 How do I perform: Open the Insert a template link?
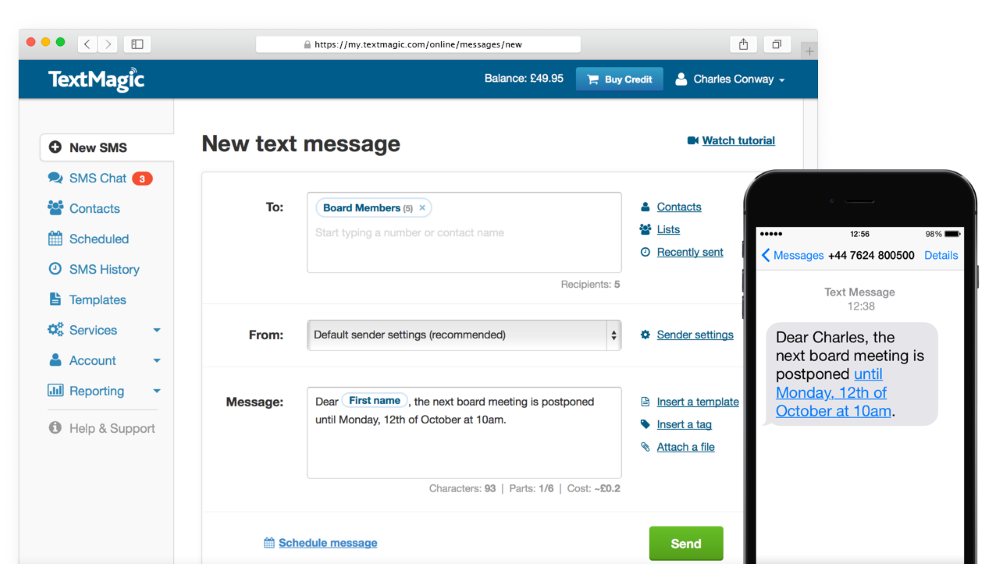(x=698, y=402)
